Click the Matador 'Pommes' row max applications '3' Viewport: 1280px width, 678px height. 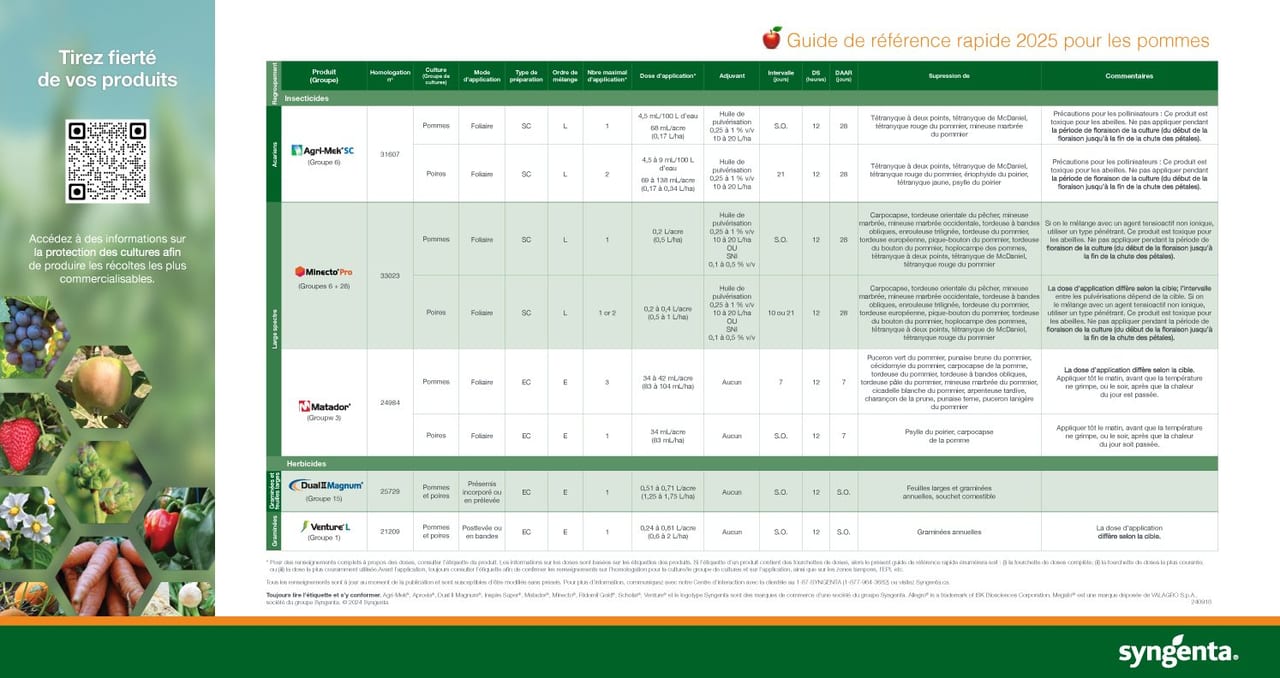coord(607,381)
